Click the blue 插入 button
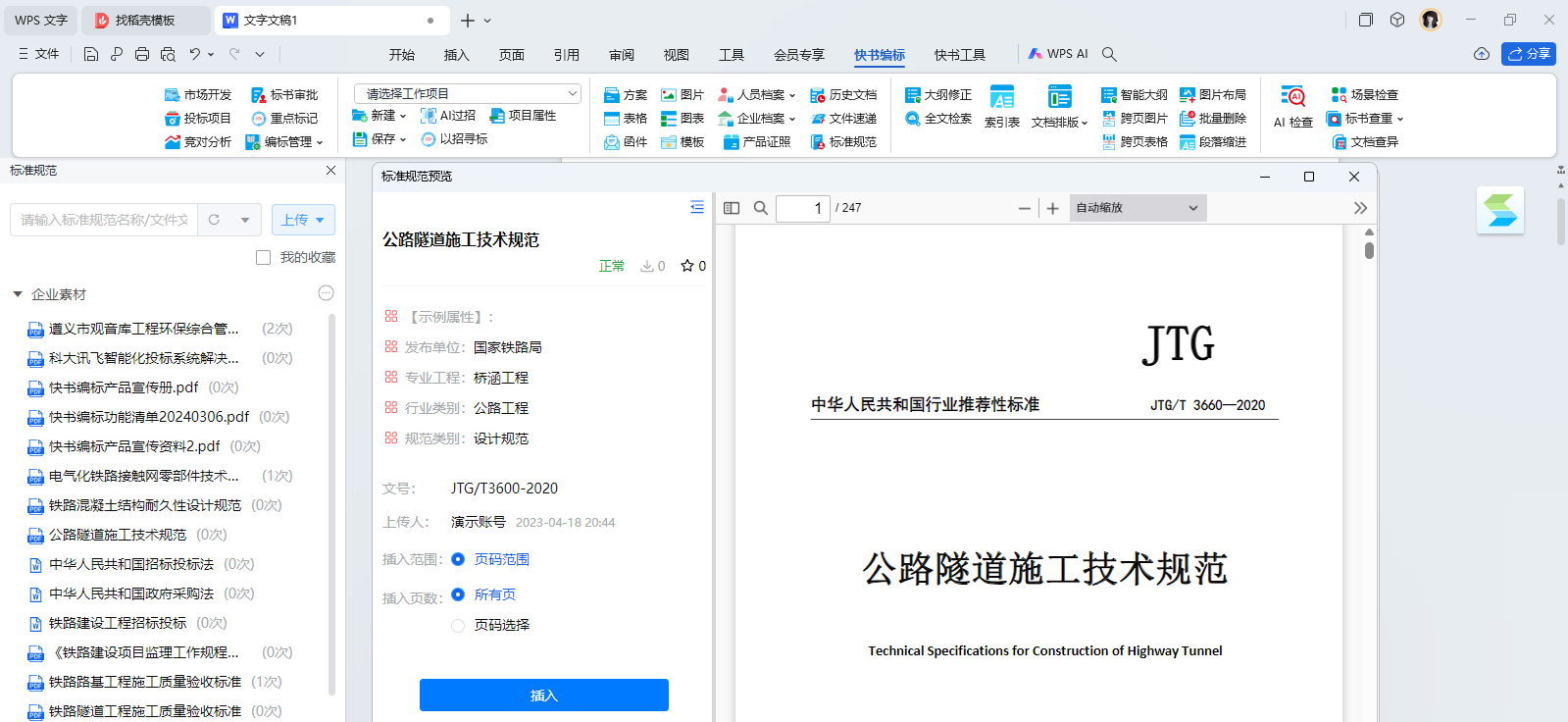1568x722 pixels. coord(543,695)
